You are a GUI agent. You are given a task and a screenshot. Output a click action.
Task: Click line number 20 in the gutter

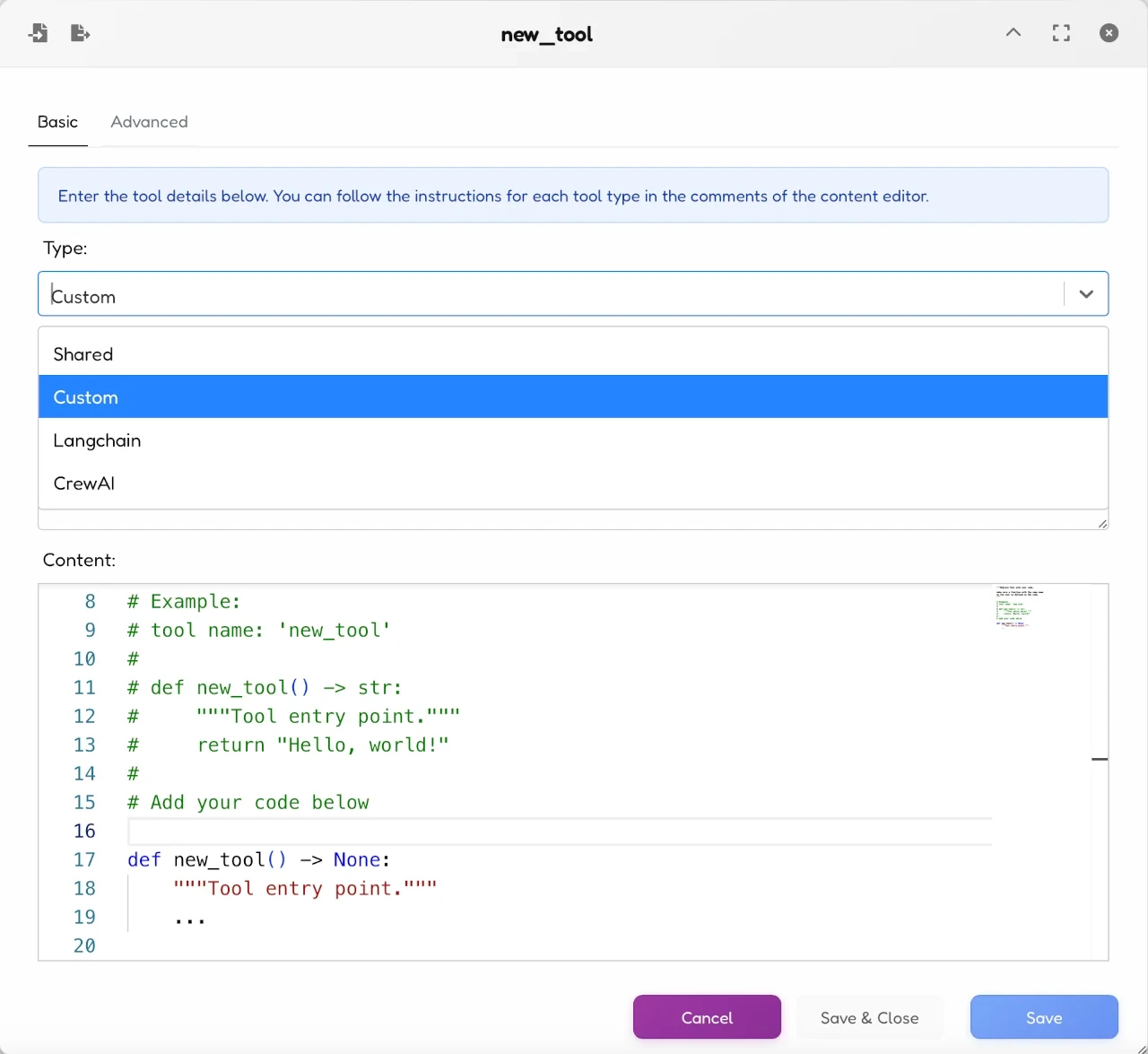pyautogui.click(x=84, y=945)
